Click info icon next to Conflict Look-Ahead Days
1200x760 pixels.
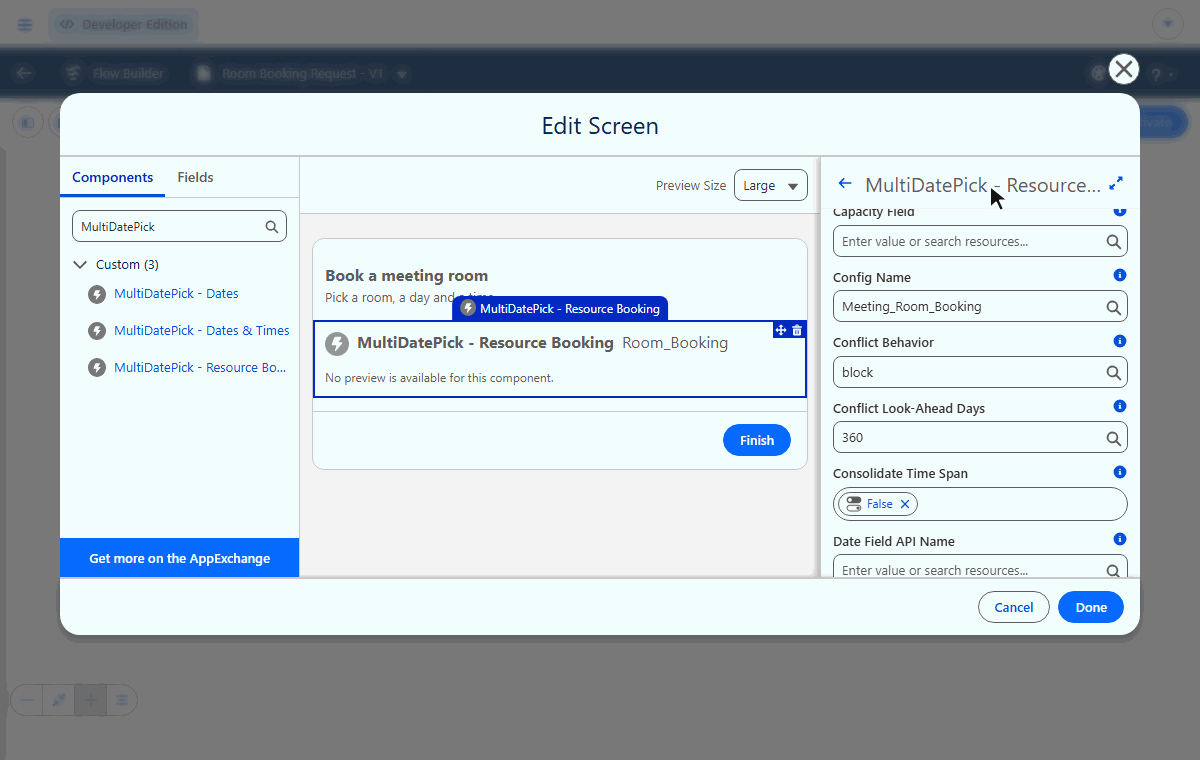[x=1120, y=406]
